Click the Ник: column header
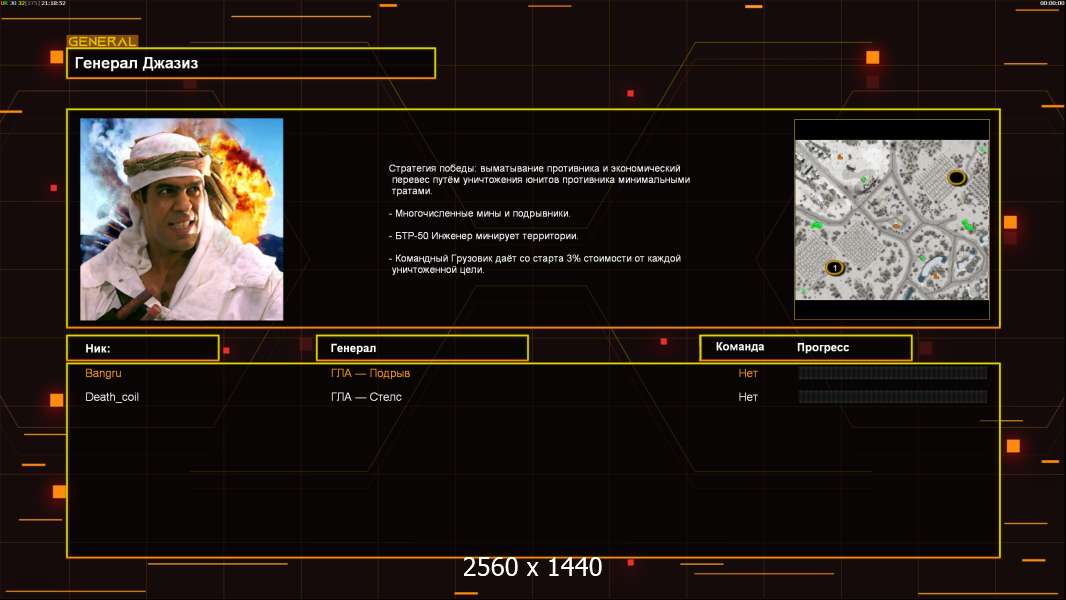 point(142,348)
